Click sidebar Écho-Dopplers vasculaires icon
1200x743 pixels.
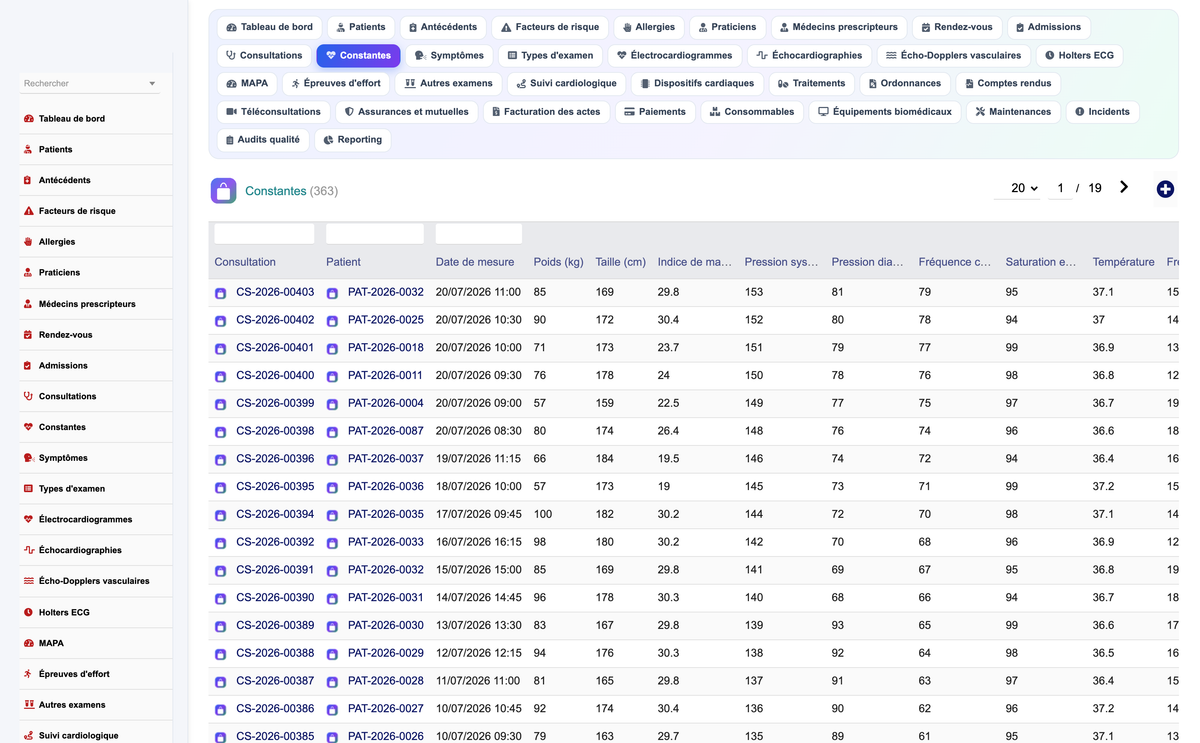[28, 581]
